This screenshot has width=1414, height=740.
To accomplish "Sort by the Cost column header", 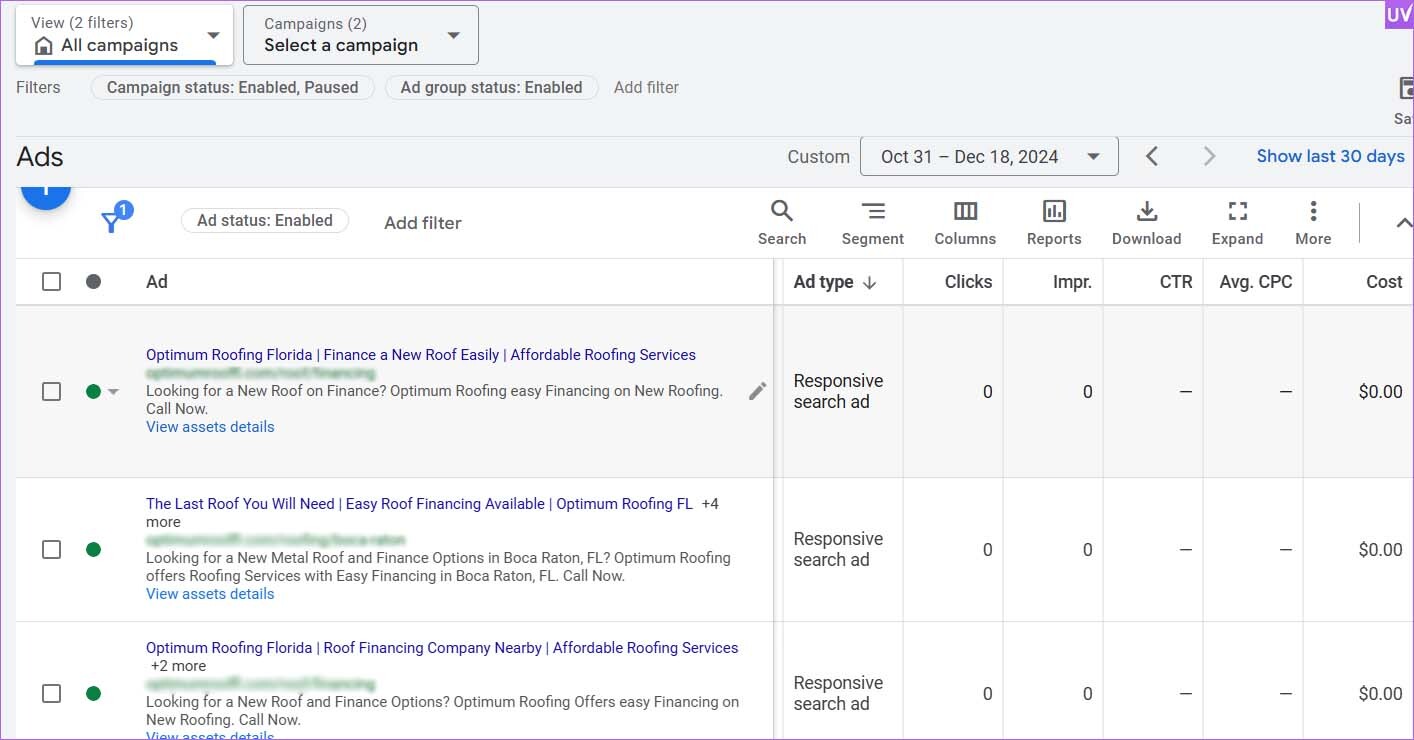I will click(1384, 282).
